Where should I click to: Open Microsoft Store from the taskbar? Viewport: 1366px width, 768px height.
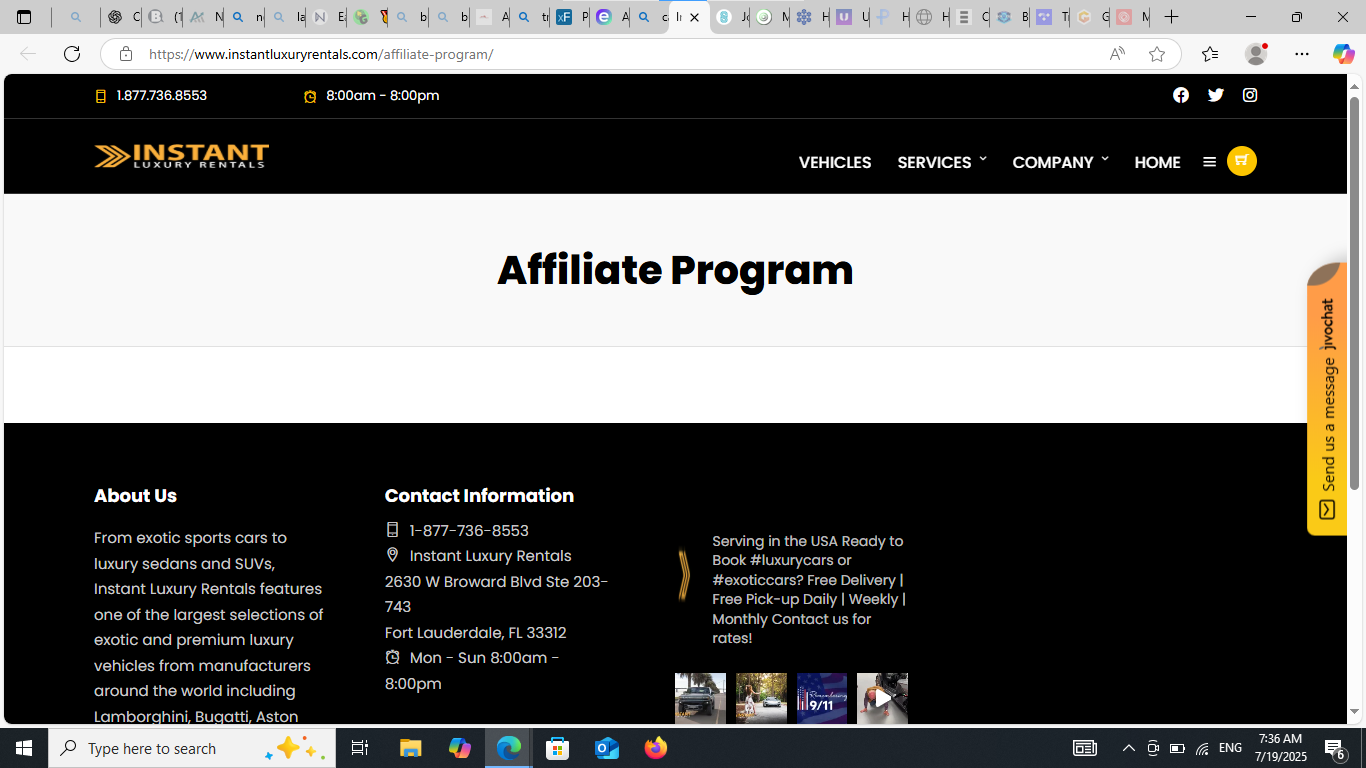coord(558,748)
